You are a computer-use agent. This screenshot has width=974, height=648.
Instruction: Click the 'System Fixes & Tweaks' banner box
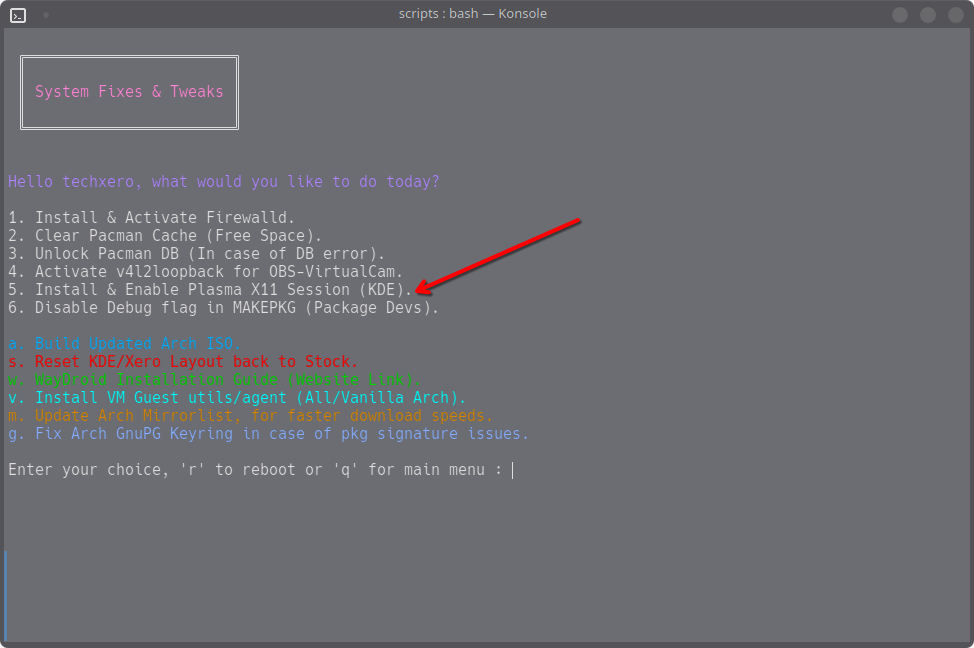129,92
